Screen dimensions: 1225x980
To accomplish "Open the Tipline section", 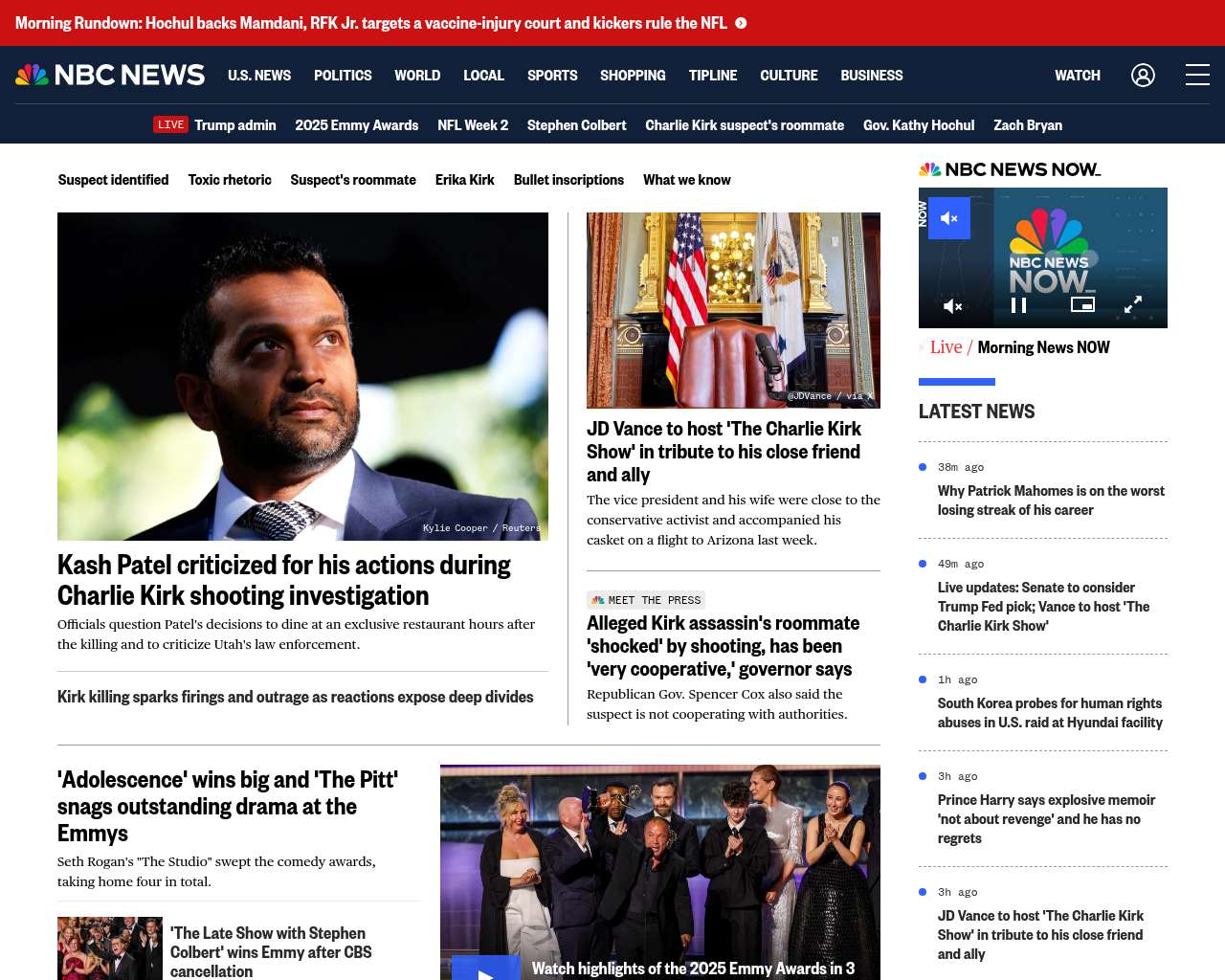I will [713, 75].
